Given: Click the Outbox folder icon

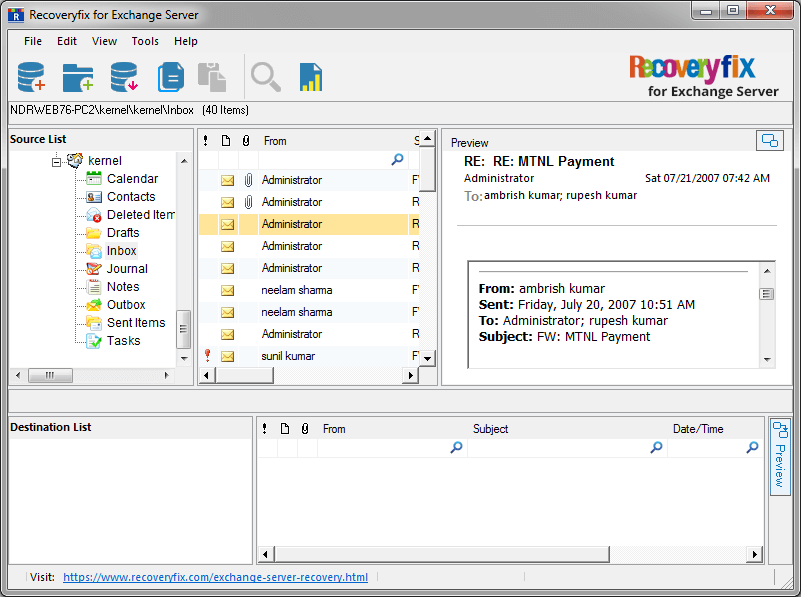Looking at the screenshot, I should (94, 305).
